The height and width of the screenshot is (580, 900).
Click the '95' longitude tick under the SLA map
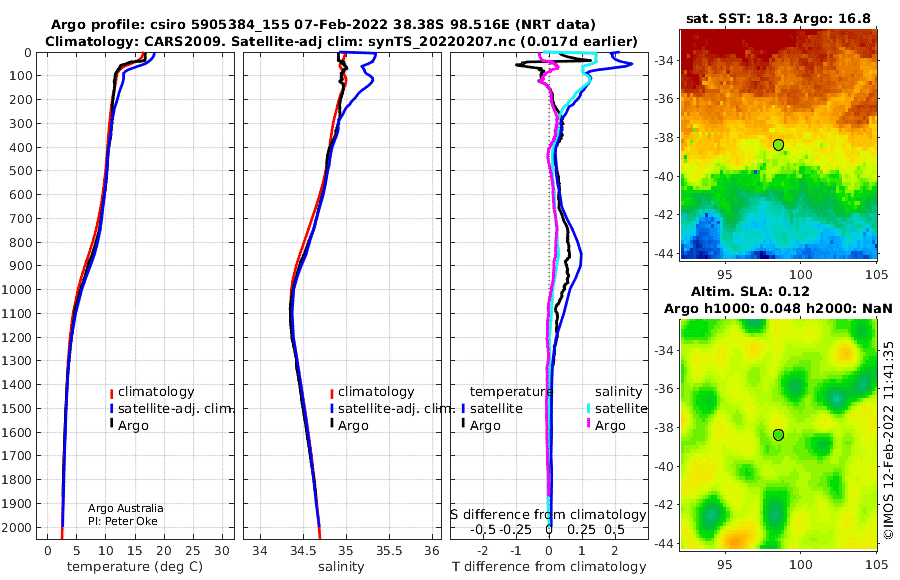point(725,564)
